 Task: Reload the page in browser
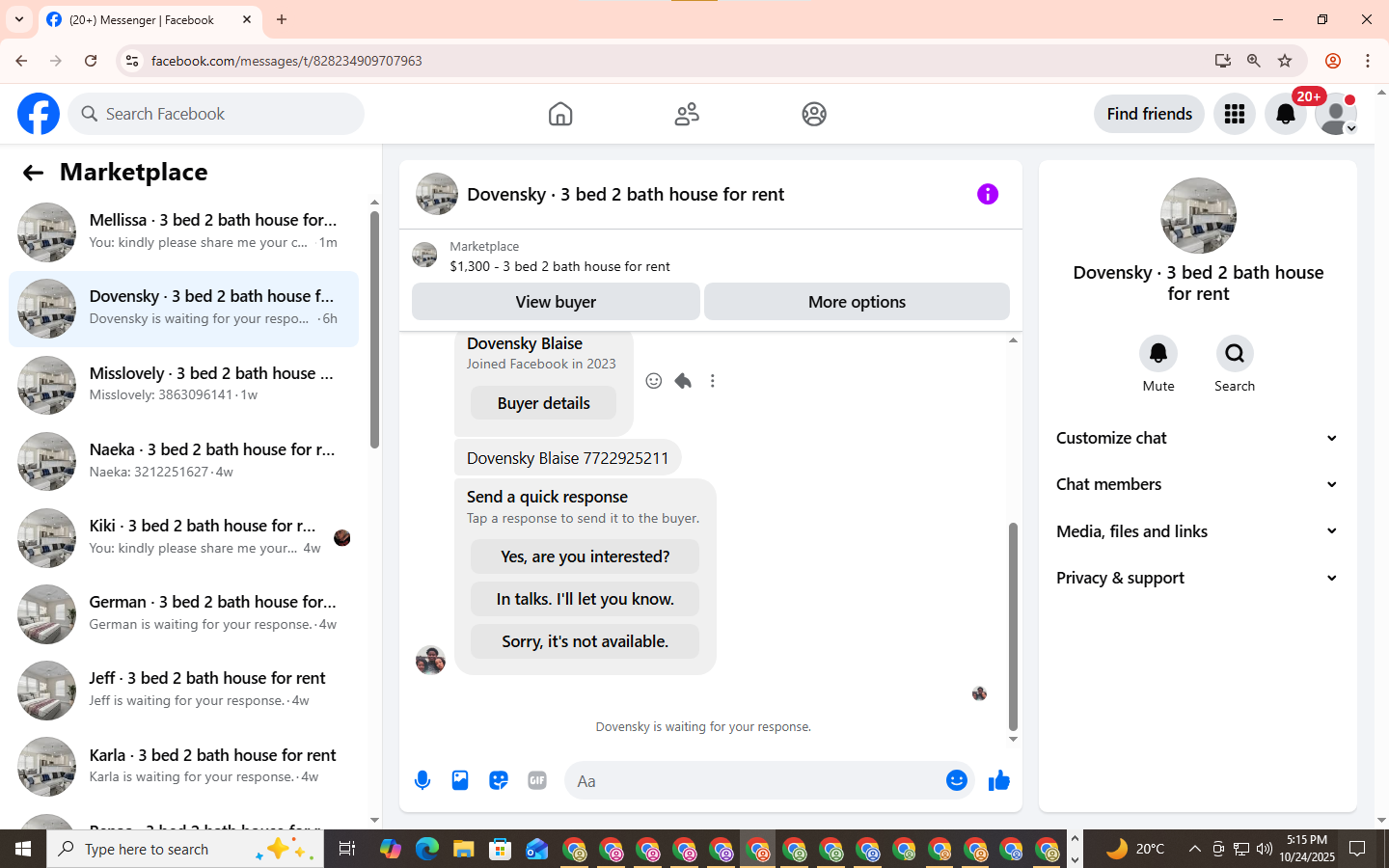91,61
